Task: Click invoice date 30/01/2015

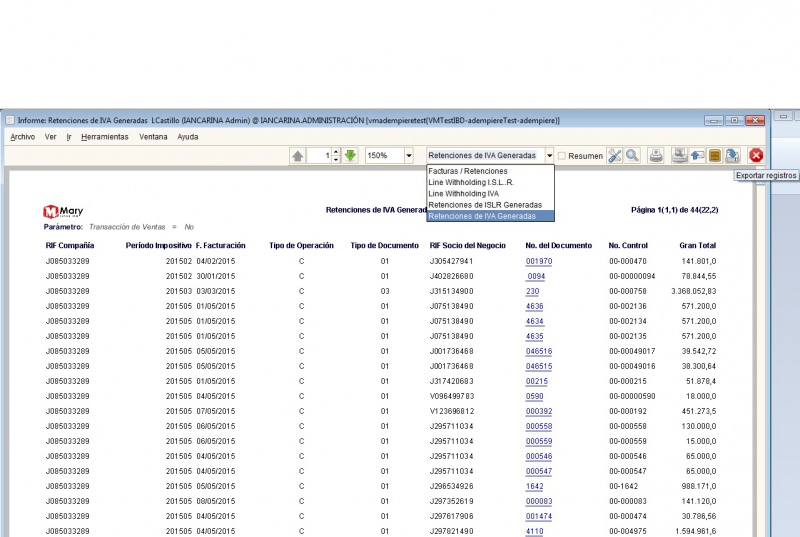Action: pos(216,276)
